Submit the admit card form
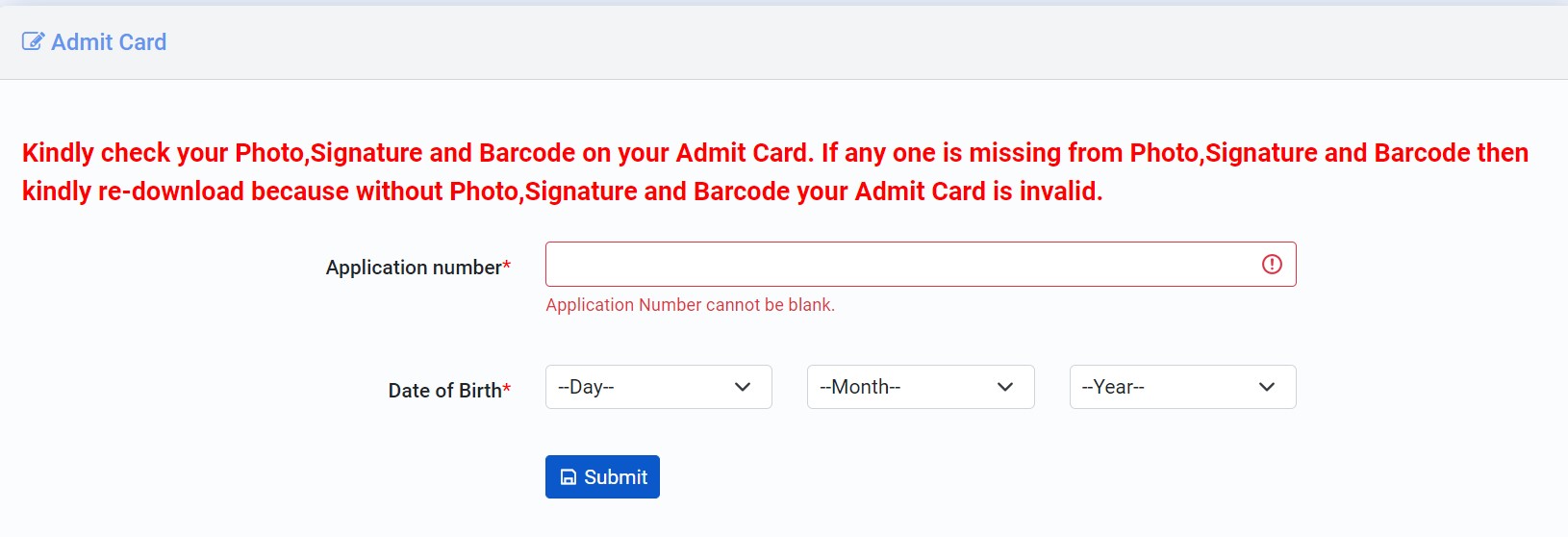The height and width of the screenshot is (537, 1568). tap(602, 477)
